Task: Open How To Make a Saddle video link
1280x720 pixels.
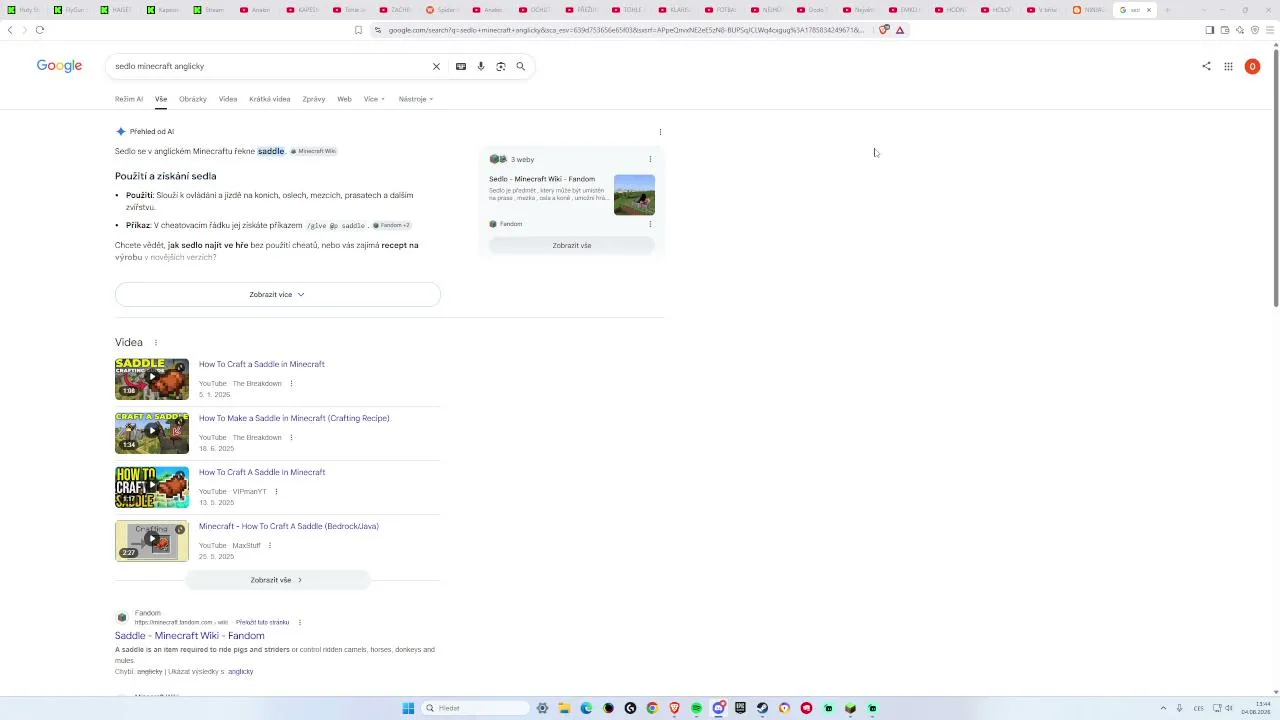Action: pos(295,418)
